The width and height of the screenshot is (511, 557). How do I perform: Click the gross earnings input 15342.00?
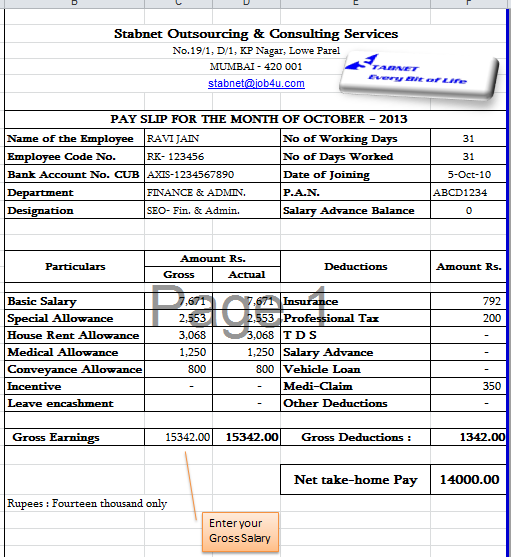(179, 437)
